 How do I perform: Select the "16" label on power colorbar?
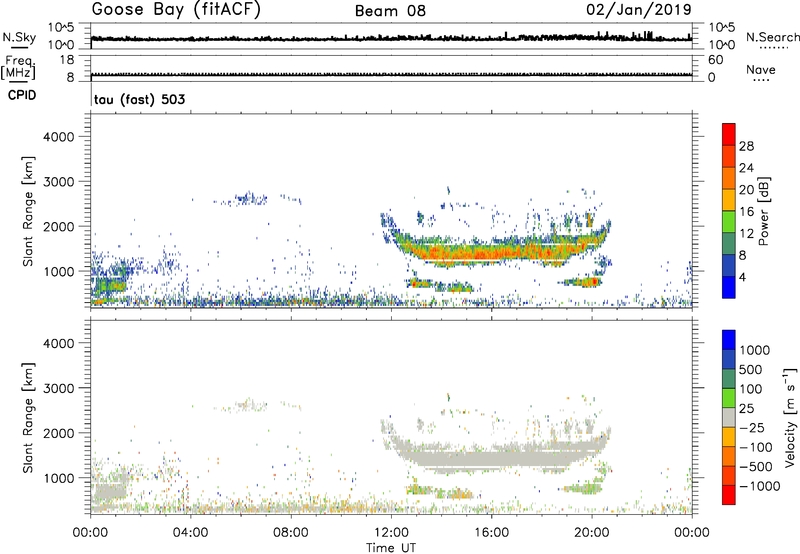tap(746, 212)
